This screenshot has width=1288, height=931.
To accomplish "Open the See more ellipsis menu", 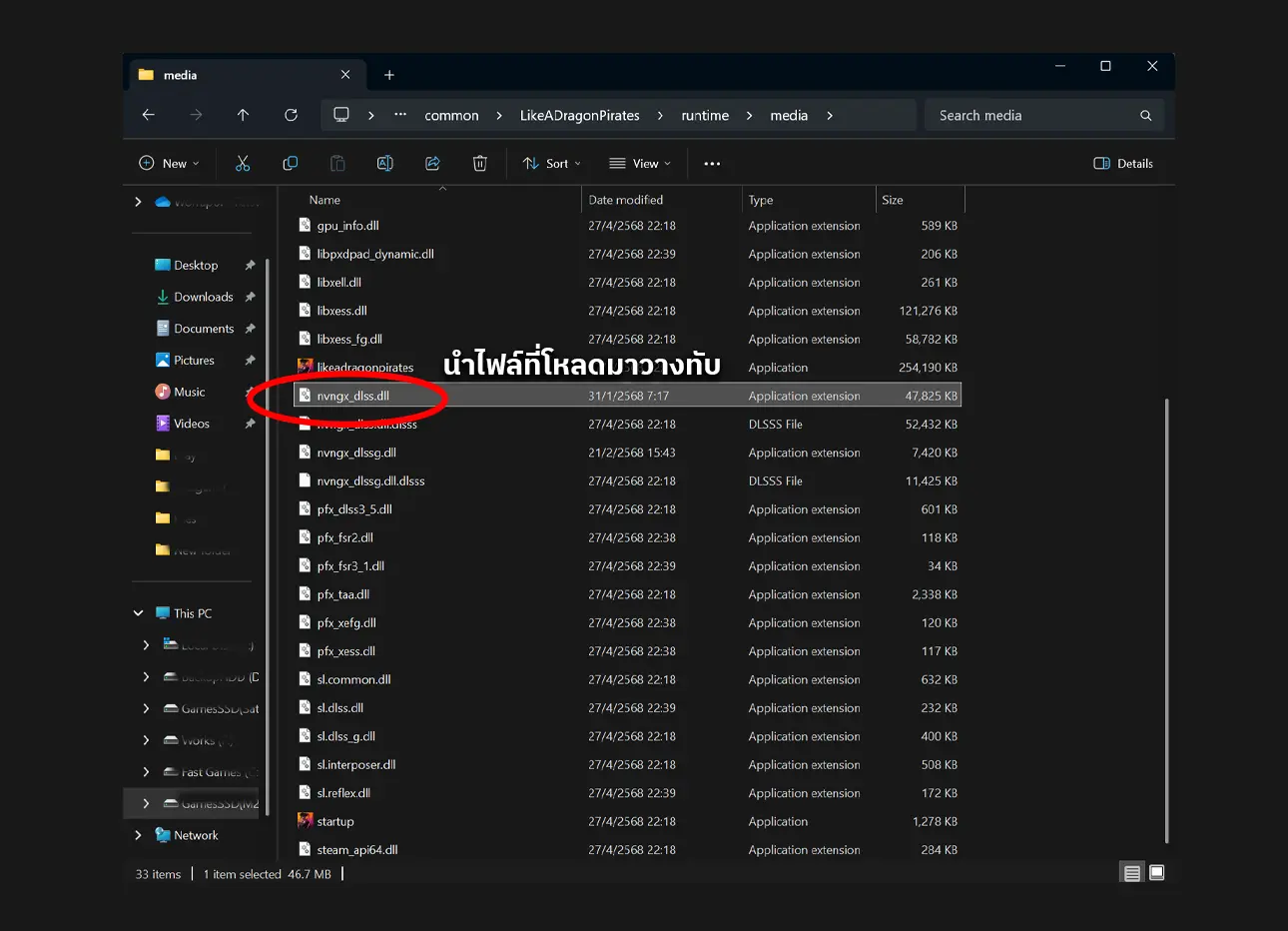I will click(712, 164).
